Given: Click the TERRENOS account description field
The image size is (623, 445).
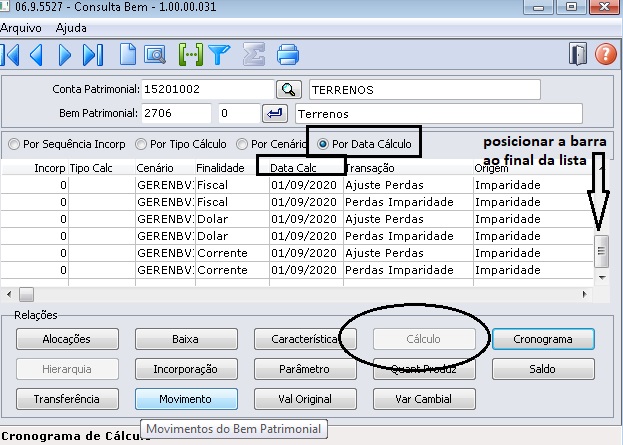Looking at the screenshot, I should click(x=425, y=89).
